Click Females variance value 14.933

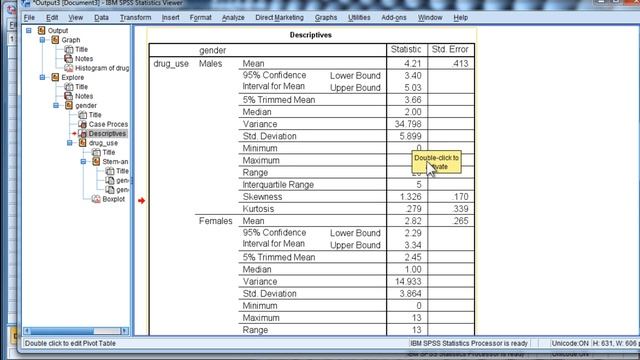click(x=408, y=282)
